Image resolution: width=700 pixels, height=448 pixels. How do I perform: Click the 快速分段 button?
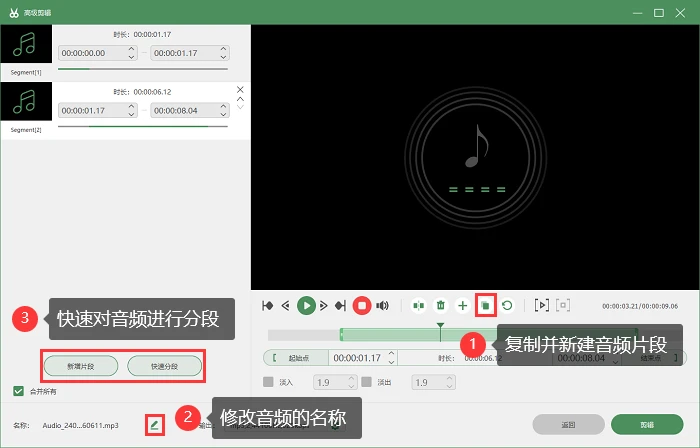point(165,366)
